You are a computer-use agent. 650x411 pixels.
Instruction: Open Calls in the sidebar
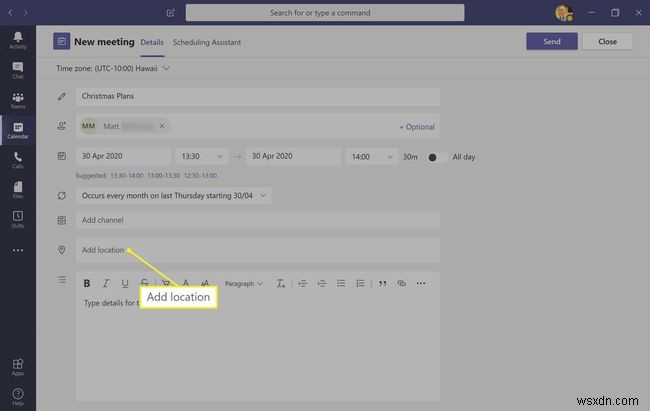pos(18,160)
